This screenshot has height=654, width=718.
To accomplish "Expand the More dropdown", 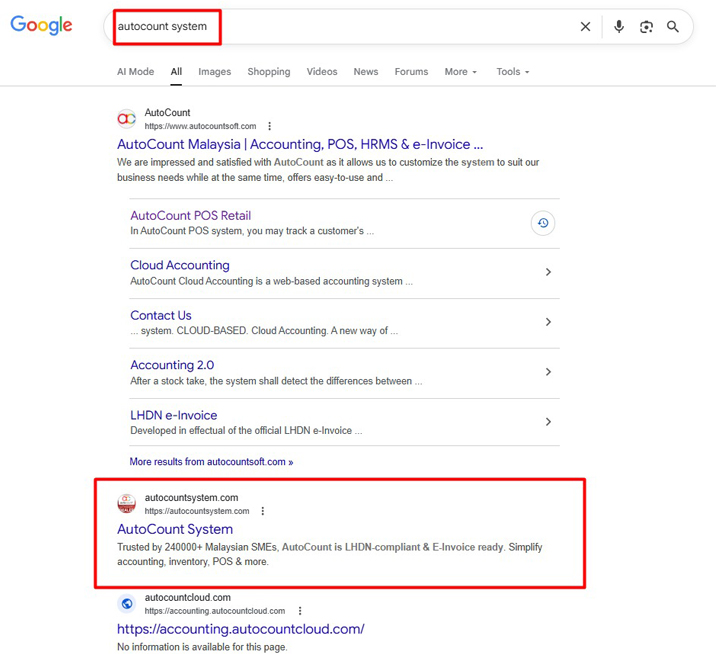I will click(x=461, y=72).
